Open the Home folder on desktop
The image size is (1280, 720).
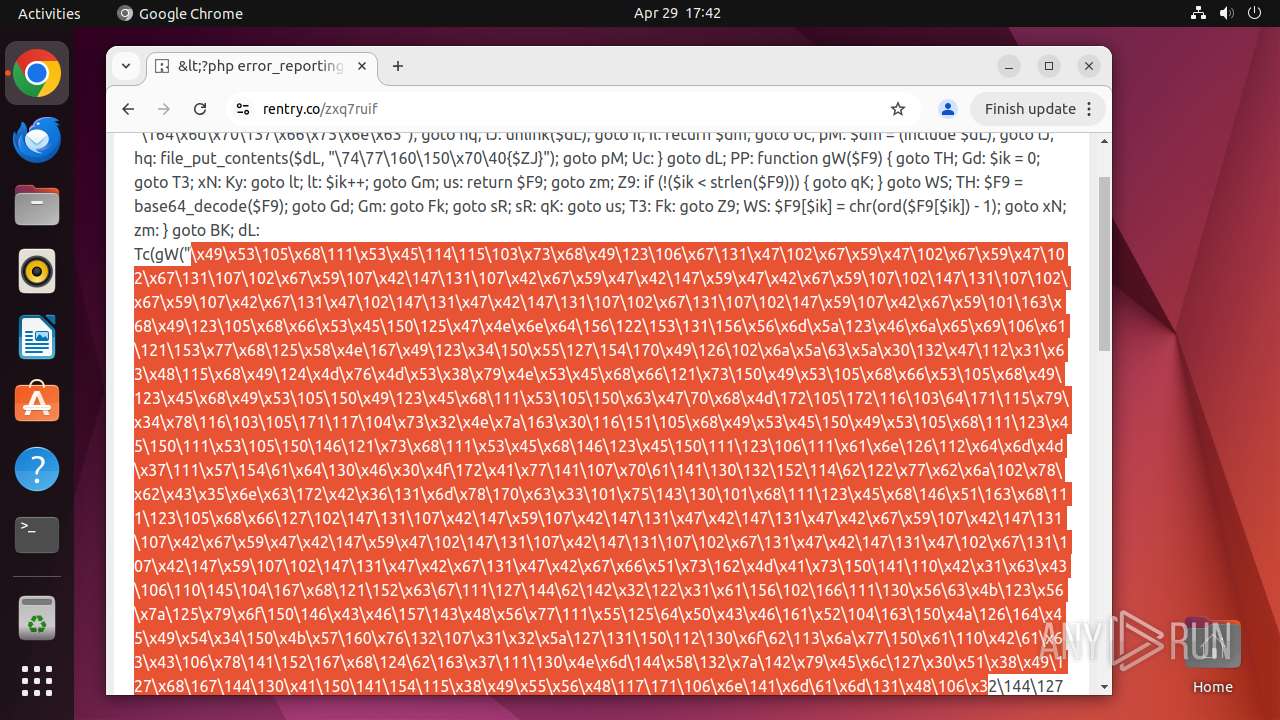click(1212, 655)
